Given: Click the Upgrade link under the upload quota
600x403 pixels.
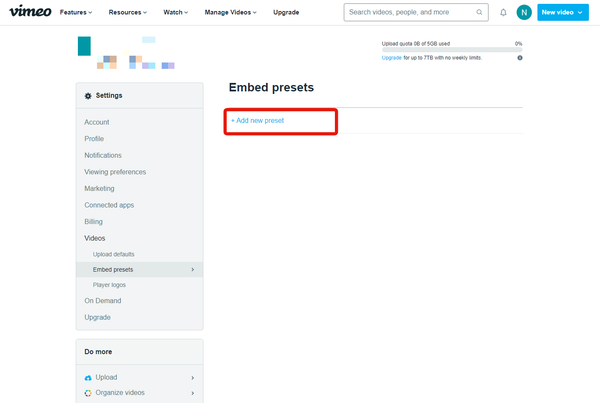Looking at the screenshot, I should point(391,58).
